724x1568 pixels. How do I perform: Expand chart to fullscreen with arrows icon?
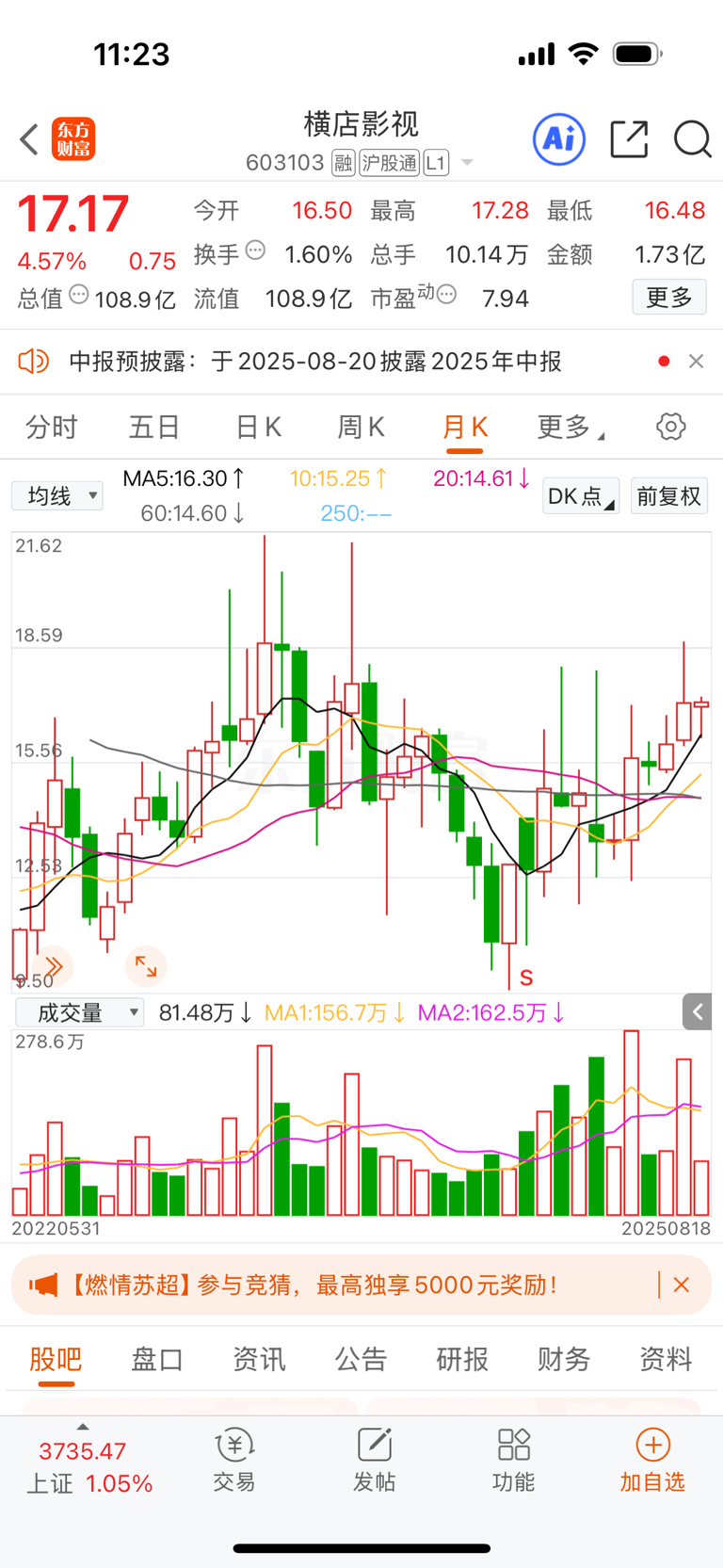tap(146, 966)
